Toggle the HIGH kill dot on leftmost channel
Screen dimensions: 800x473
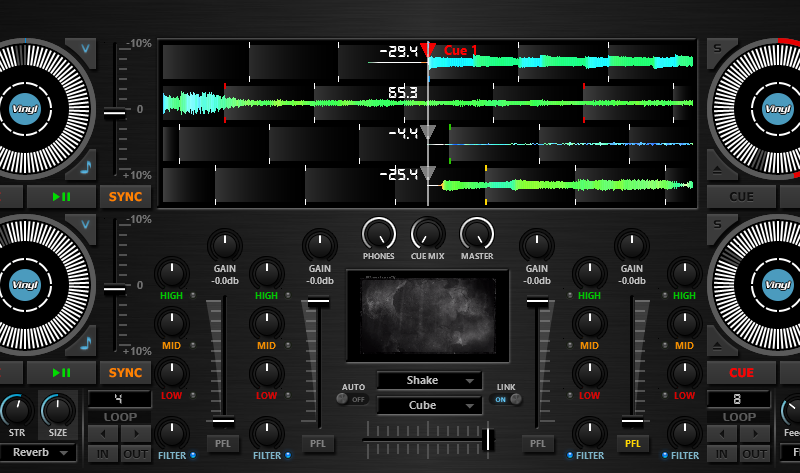pos(193,295)
